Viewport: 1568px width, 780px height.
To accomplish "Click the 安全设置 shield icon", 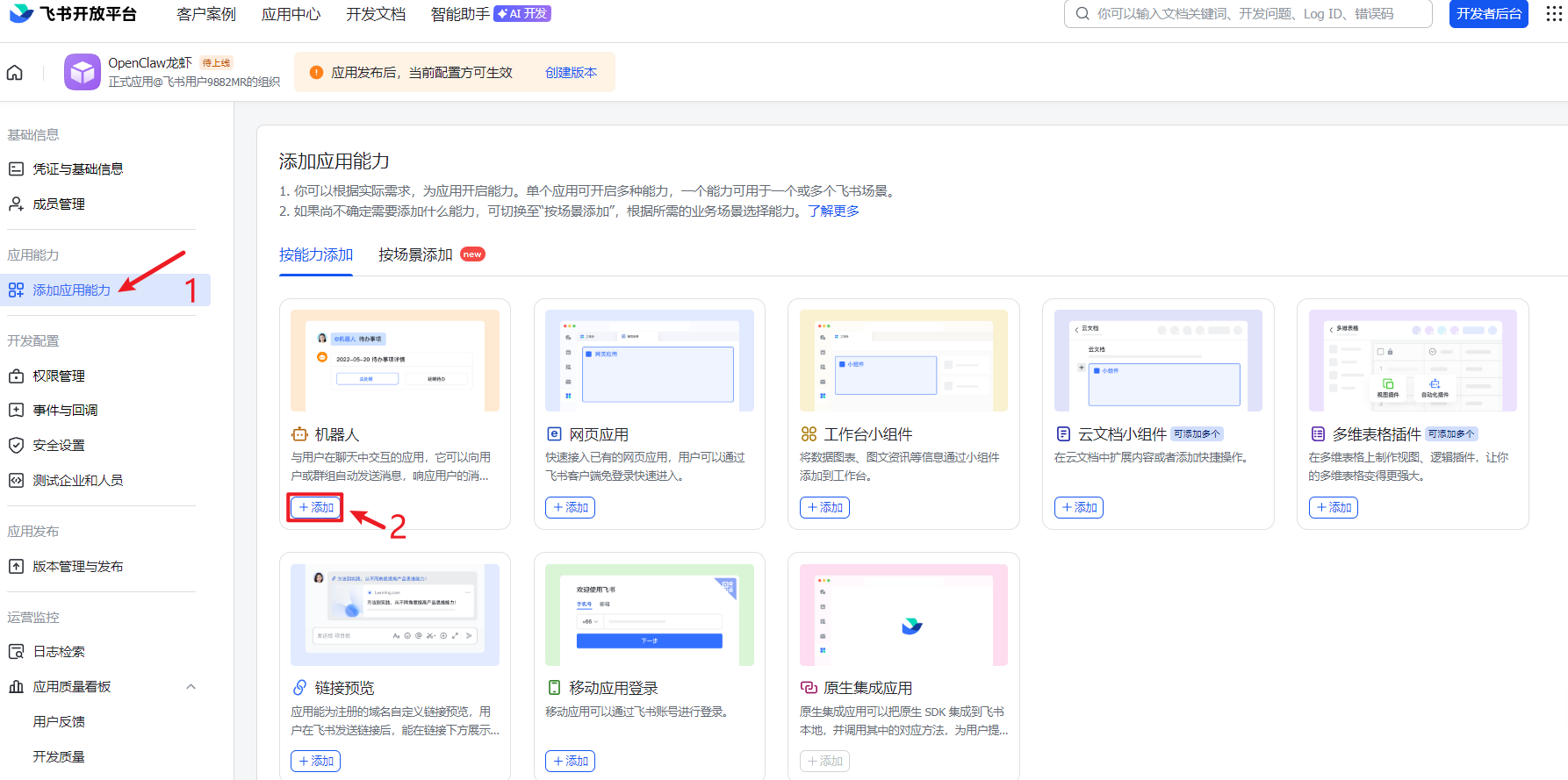I will click(x=16, y=446).
